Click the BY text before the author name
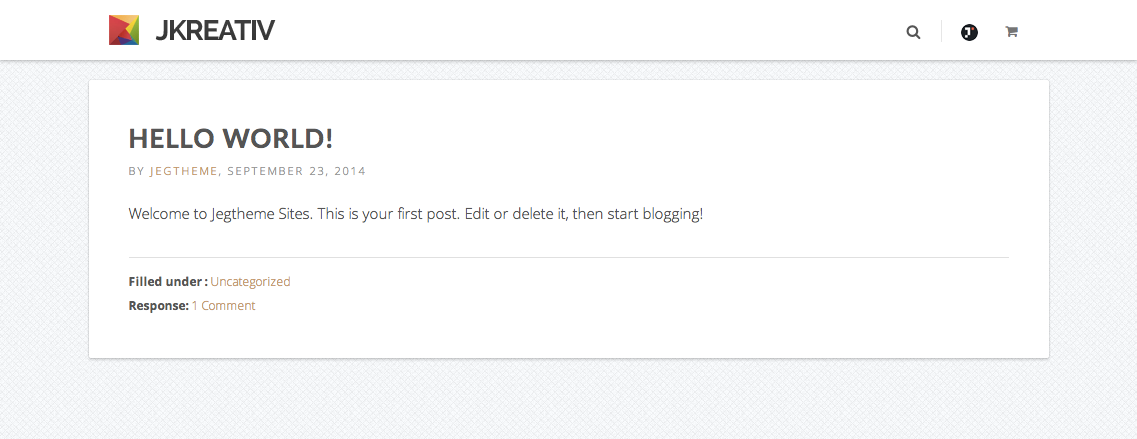 [x=136, y=171]
